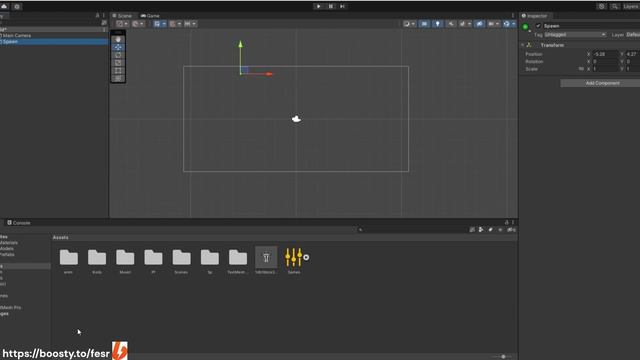Select the input actions asset with pedestal icon
Viewport: 640px width, 360px height.
266,258
